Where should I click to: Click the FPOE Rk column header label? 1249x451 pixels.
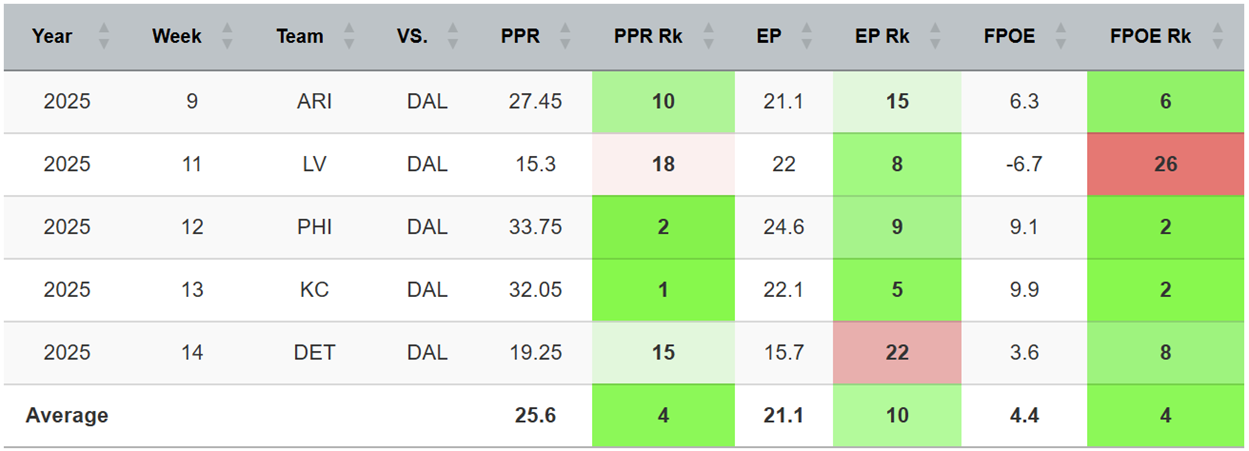pos(1151,37)
